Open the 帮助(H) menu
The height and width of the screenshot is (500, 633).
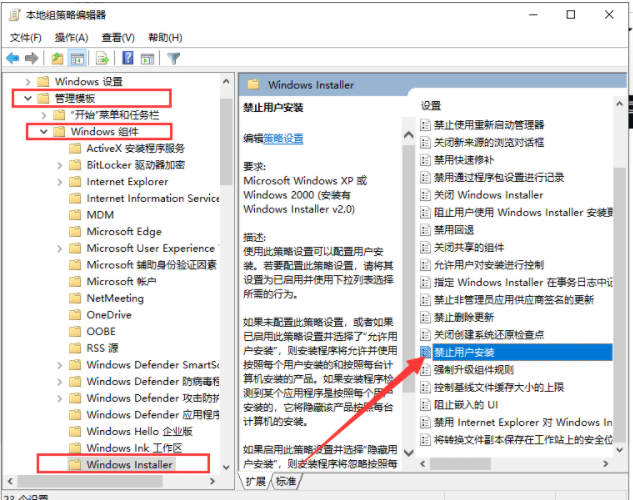tap(165, 38)
